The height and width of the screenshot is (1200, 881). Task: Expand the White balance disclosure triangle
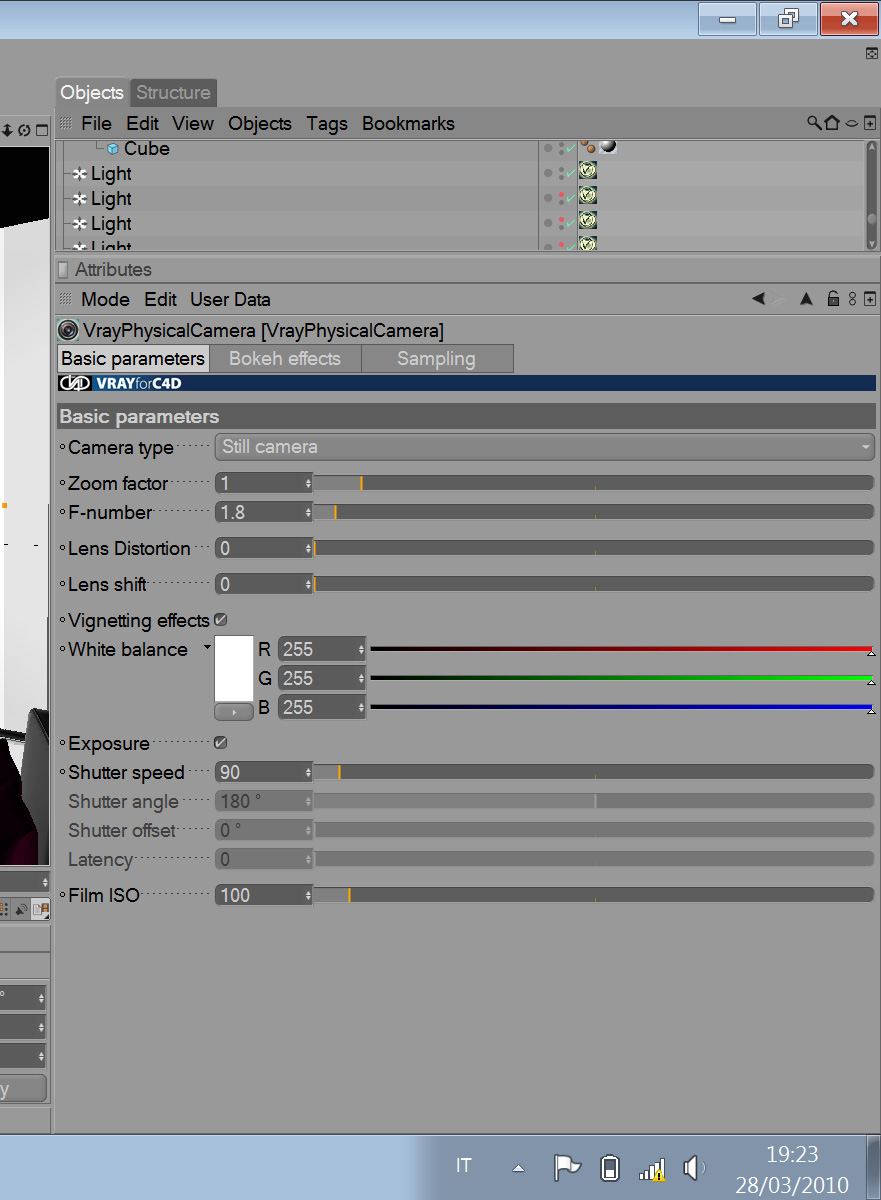click(207, 647)
